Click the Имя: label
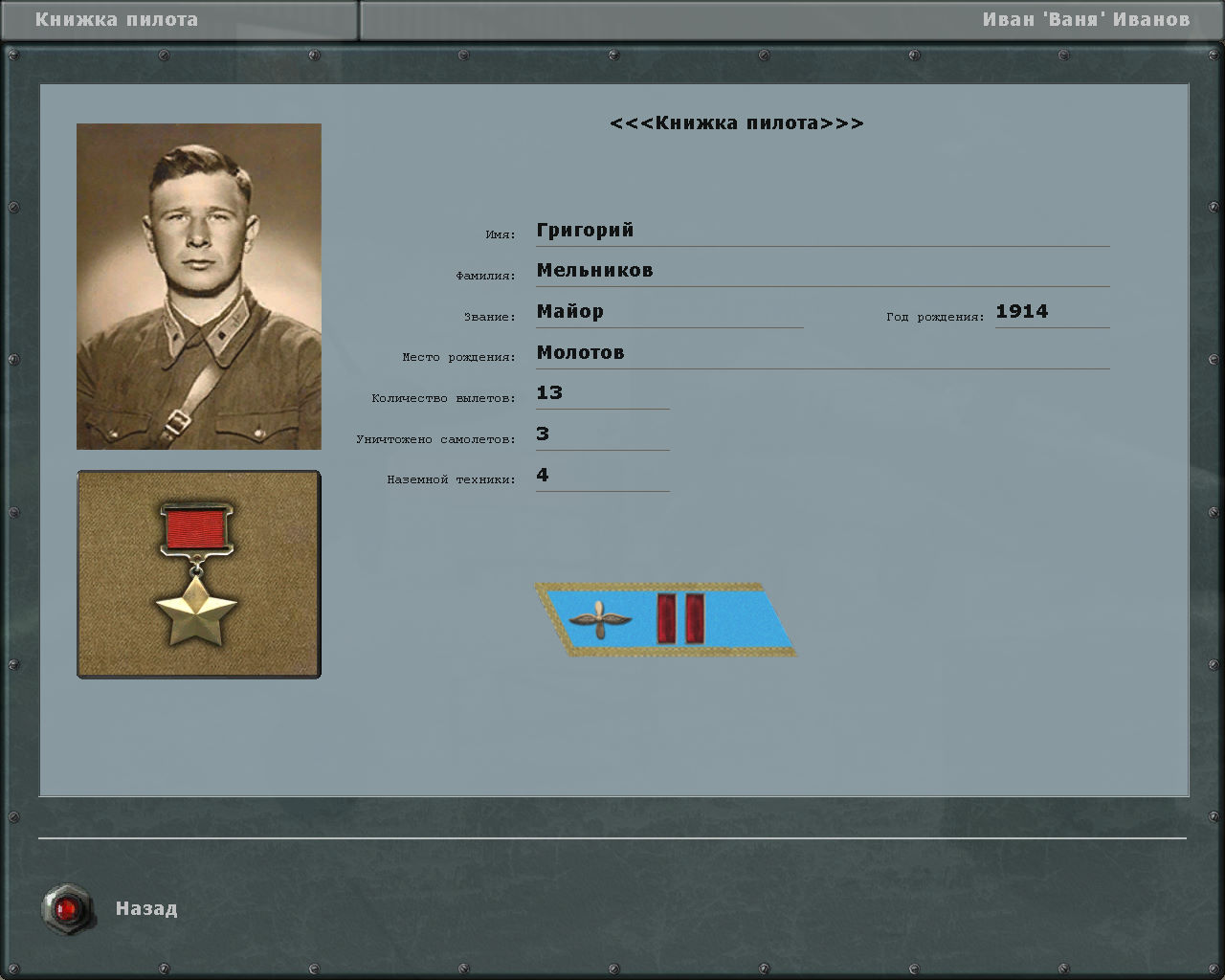Viewport: 1225px width, 980px height. click(501, 234)
